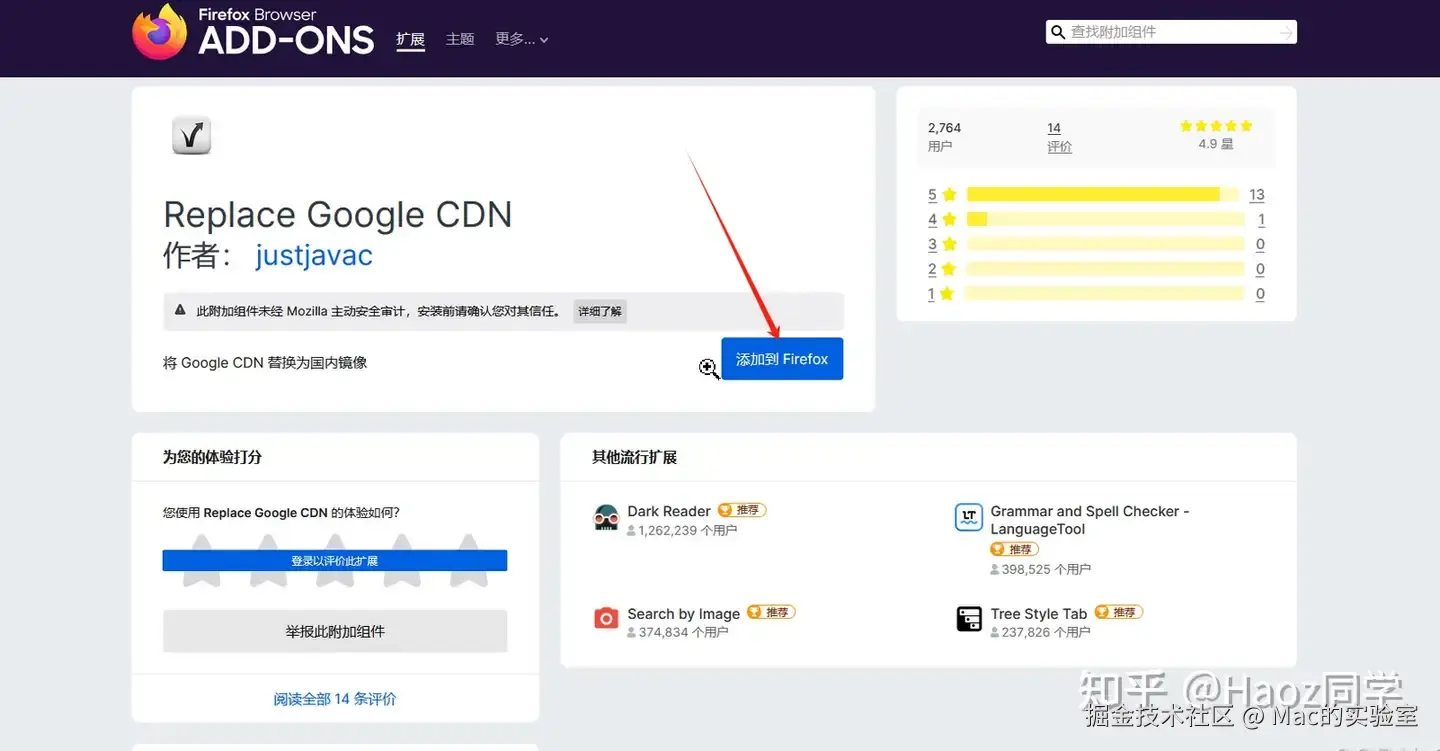Click the 2,764 用户 count
The width and height of the screenshot is (1440, 751).
click(x=944, y=137)
